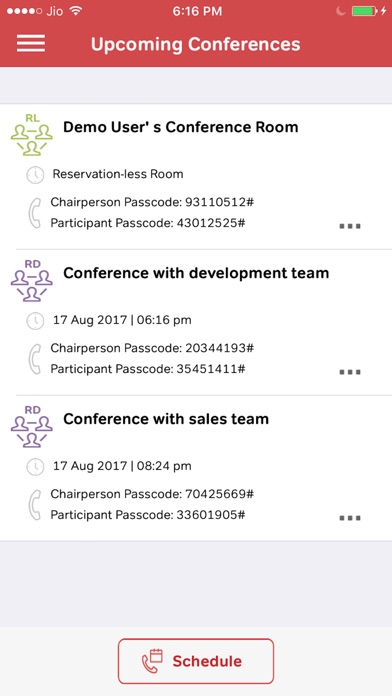Tap the phone icon beside passcode 20344193#

[x=35, y=359]
